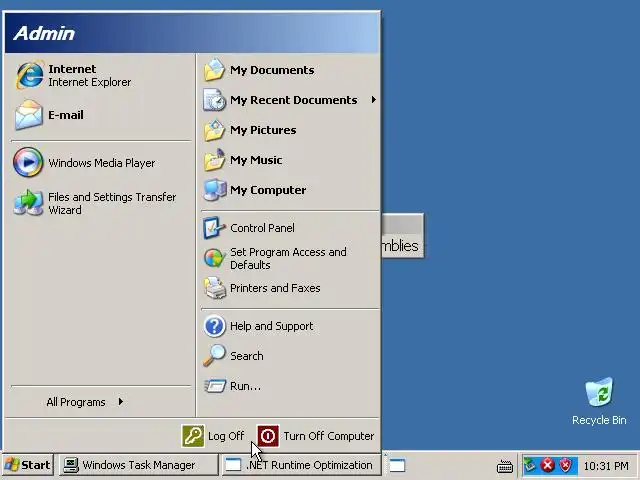Click the Turn Off Computer power icon

(268, 436)
